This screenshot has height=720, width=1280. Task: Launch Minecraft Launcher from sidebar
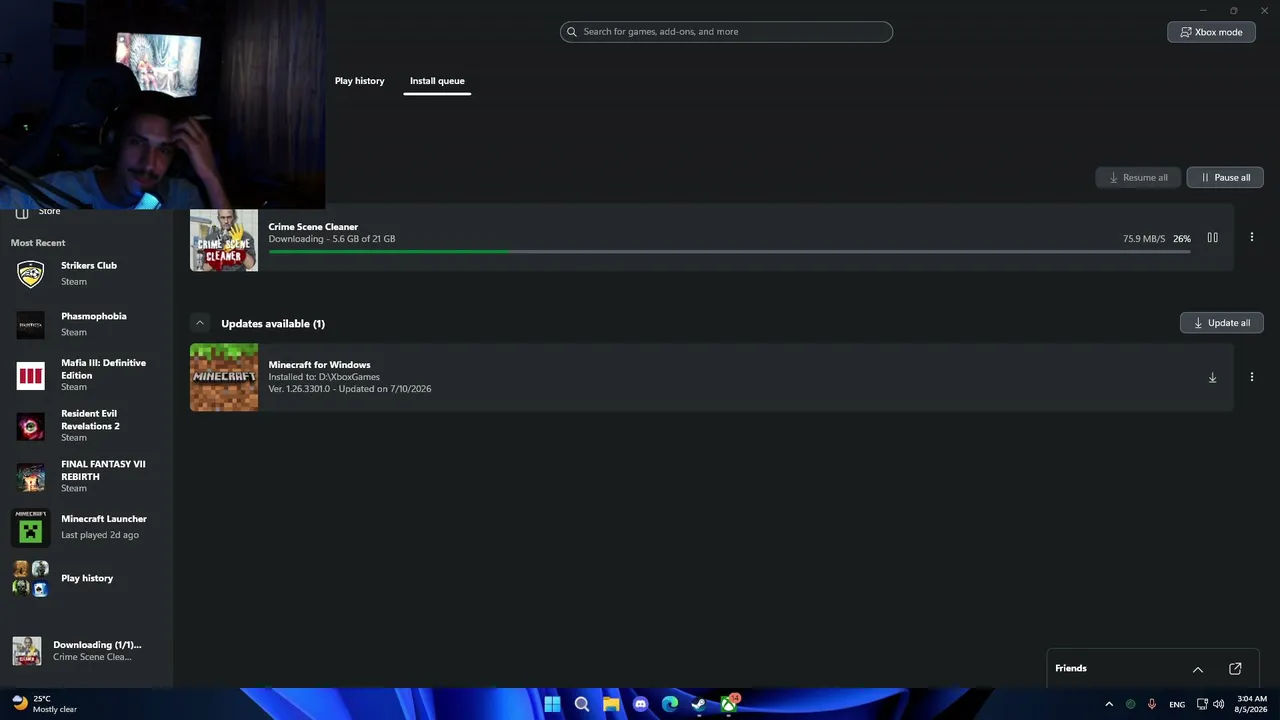tap(86, 527)
